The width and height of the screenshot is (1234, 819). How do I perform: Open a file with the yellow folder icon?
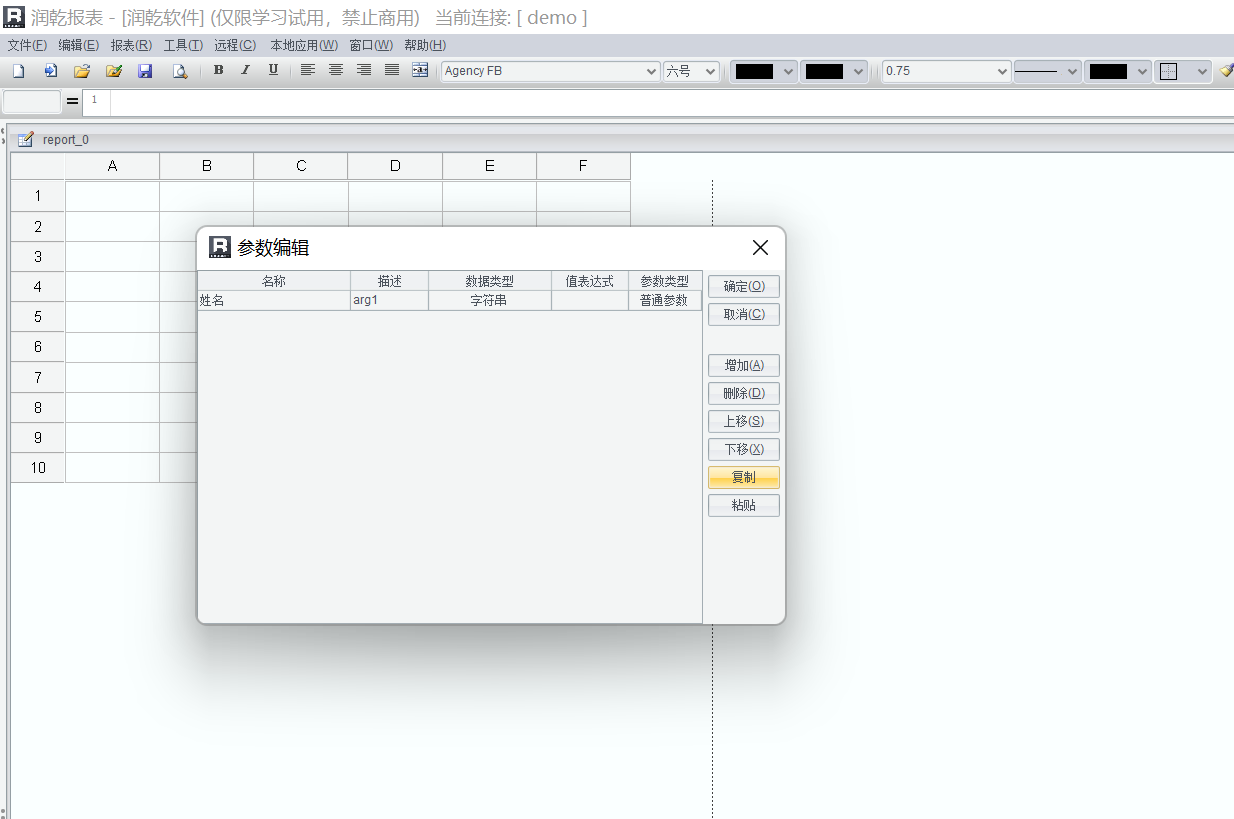pos(82,71)
